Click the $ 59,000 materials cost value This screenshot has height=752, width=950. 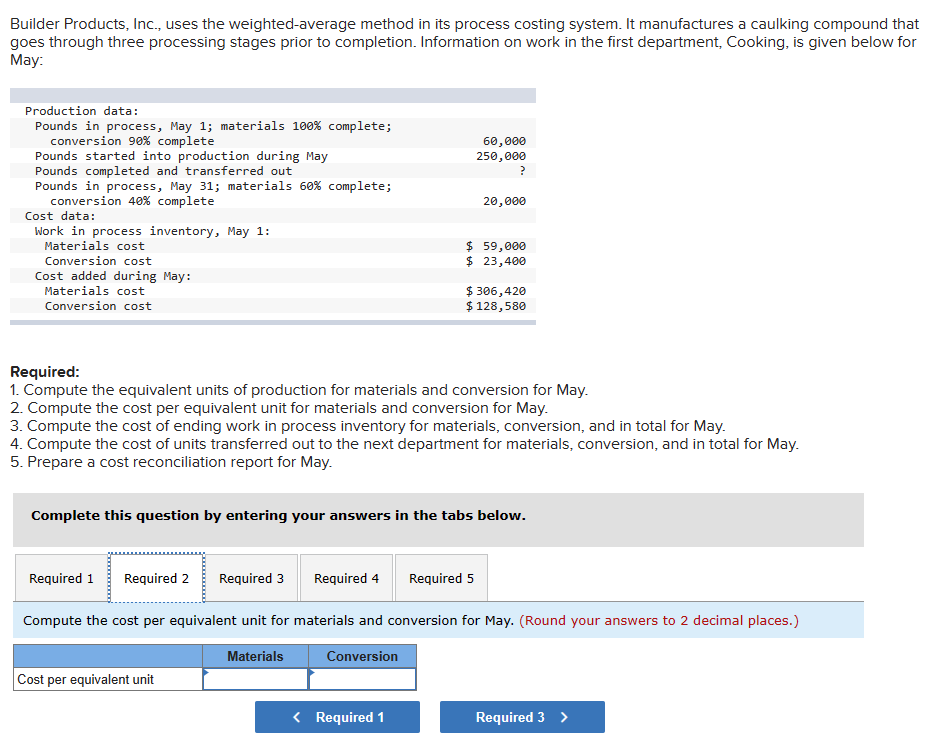coord(496,246)
